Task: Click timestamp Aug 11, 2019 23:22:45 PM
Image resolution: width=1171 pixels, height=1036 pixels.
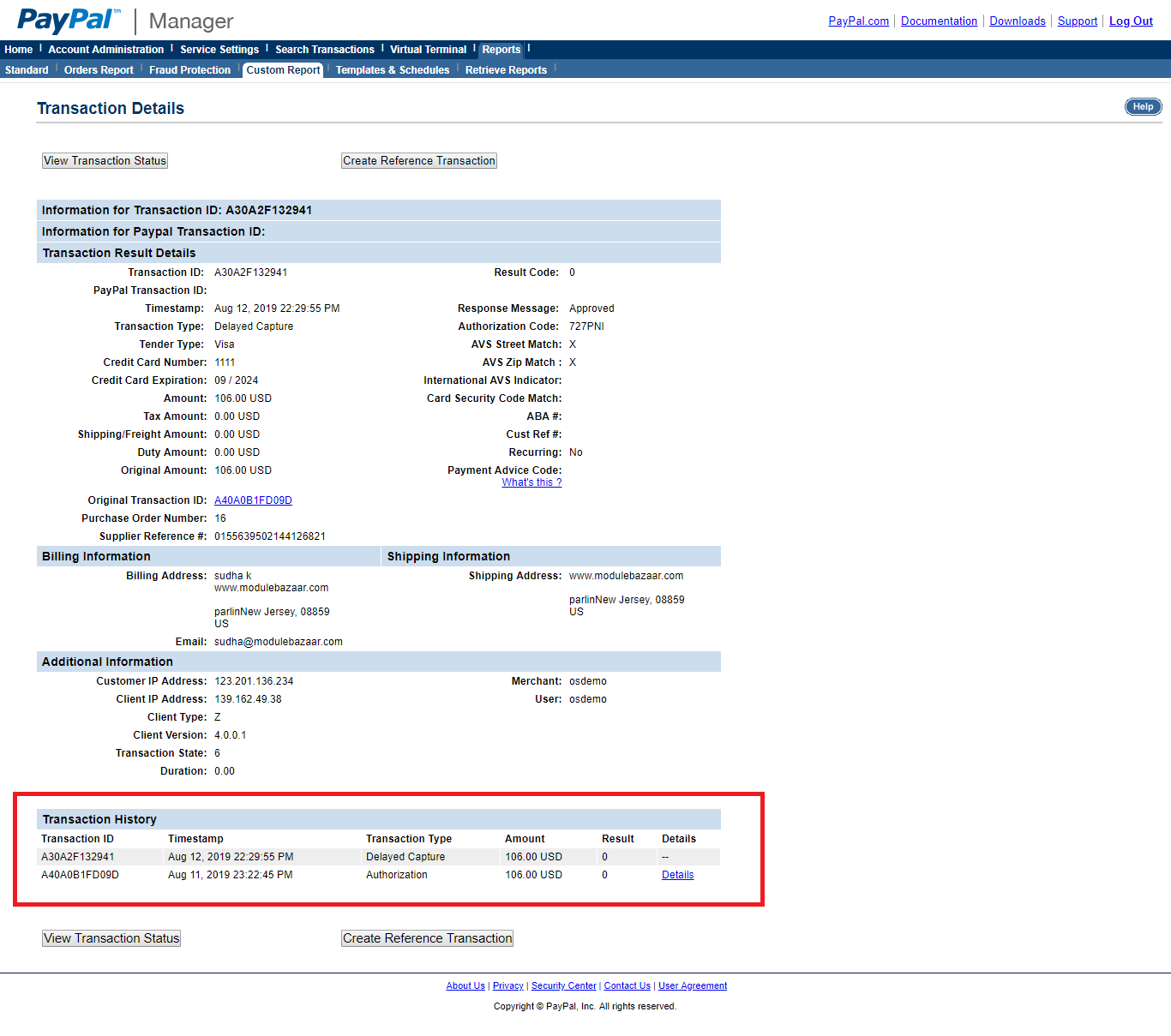Action: coord(231,875)
